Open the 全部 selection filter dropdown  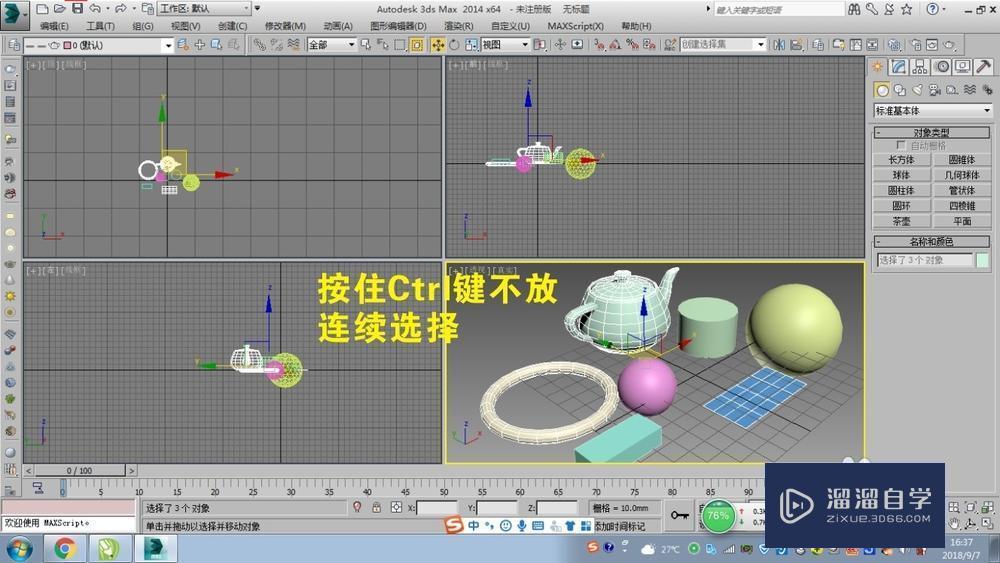click(x=332, y=45)
